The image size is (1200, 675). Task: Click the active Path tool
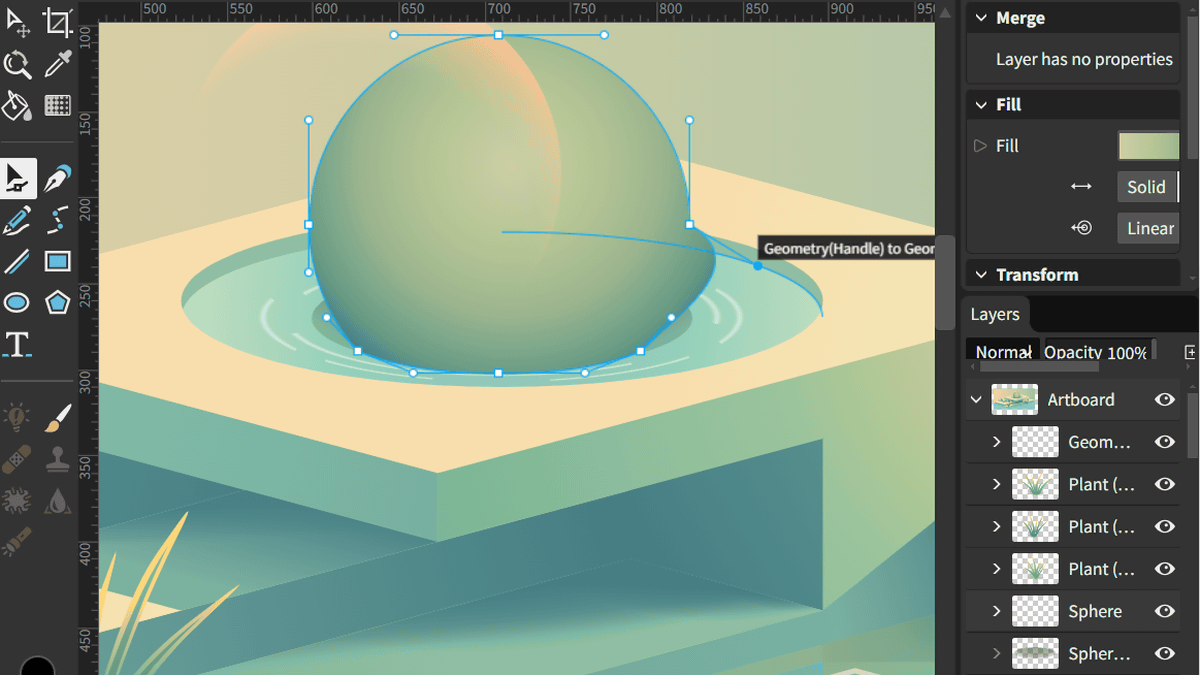pos(18,179)
